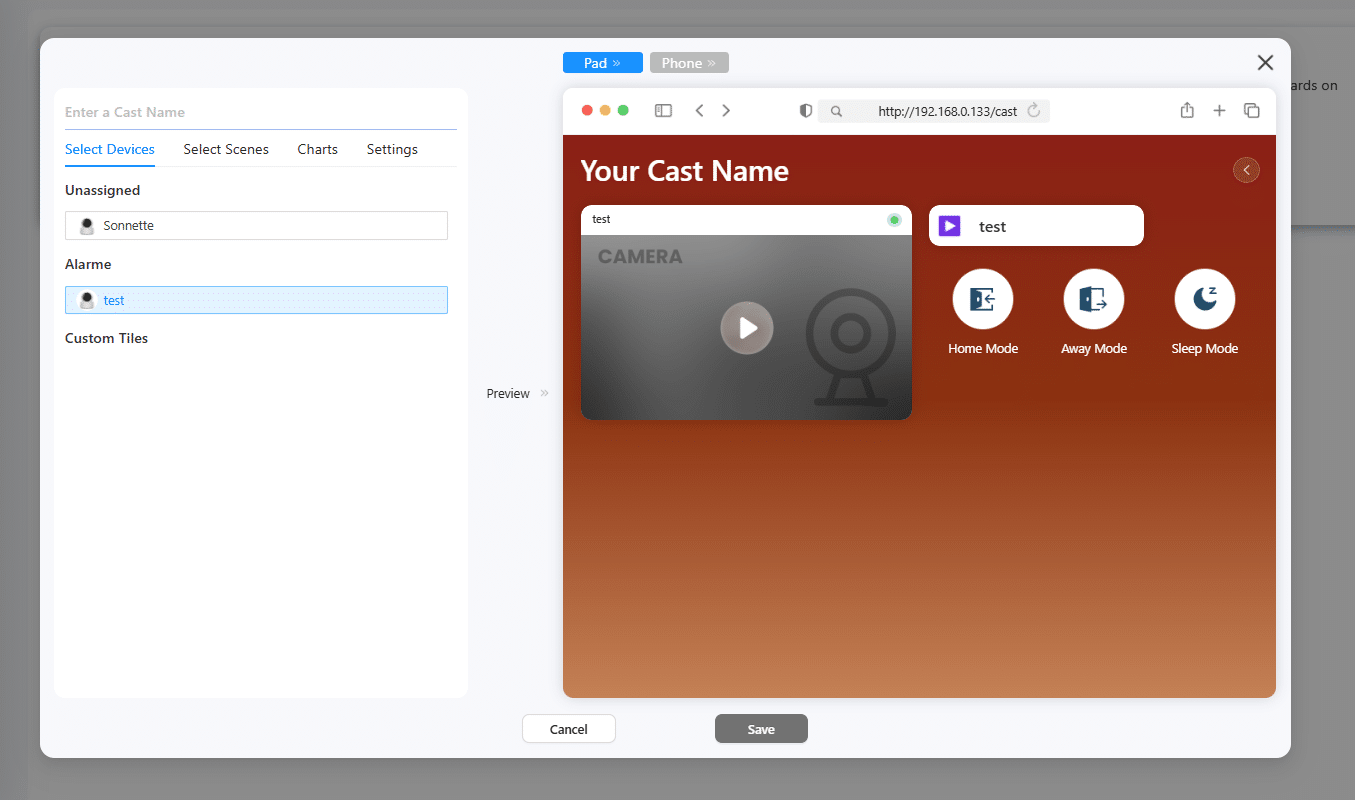Click the yellow window dot in preview

[605, 110]
